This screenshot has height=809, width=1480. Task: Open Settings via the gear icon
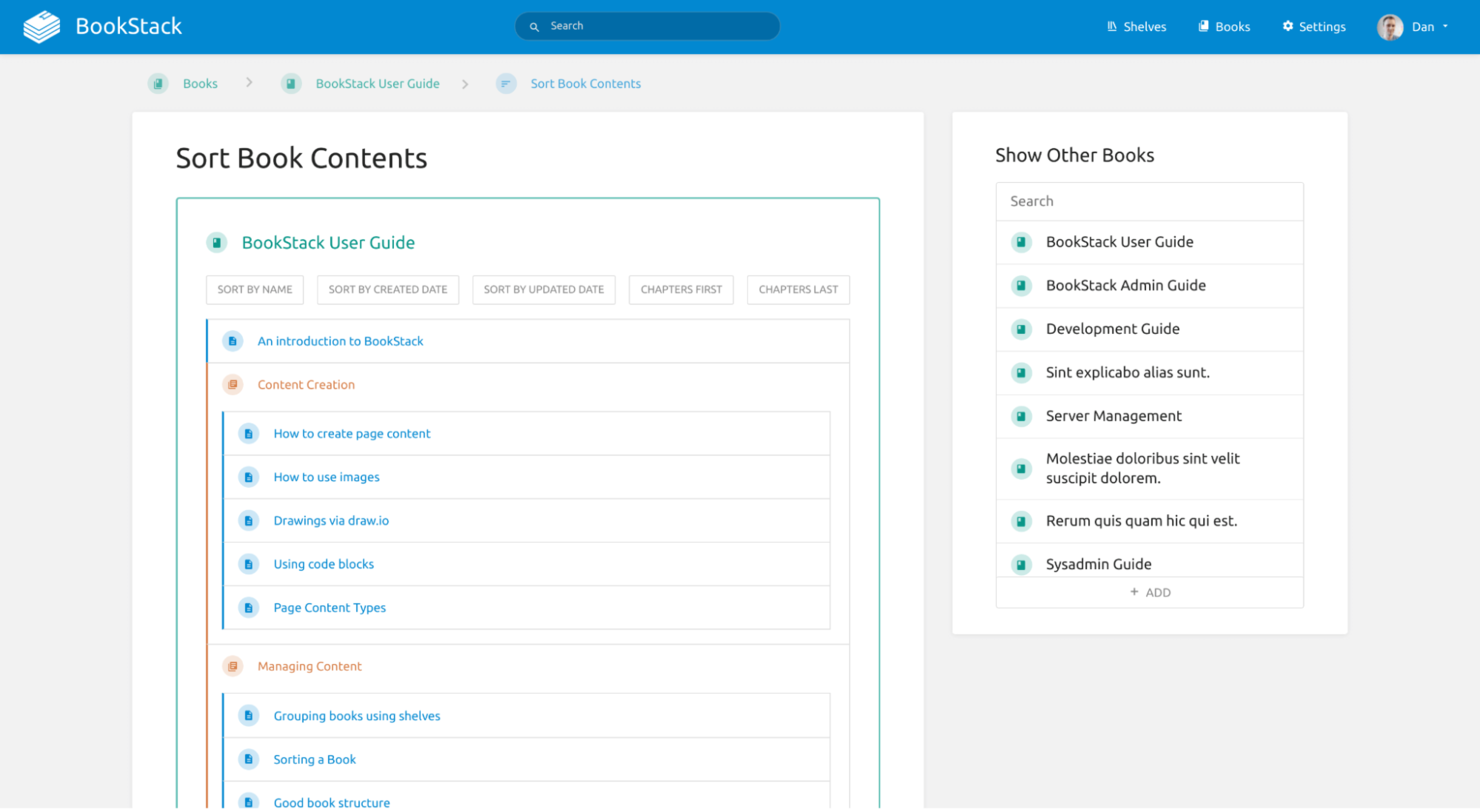1287,26
